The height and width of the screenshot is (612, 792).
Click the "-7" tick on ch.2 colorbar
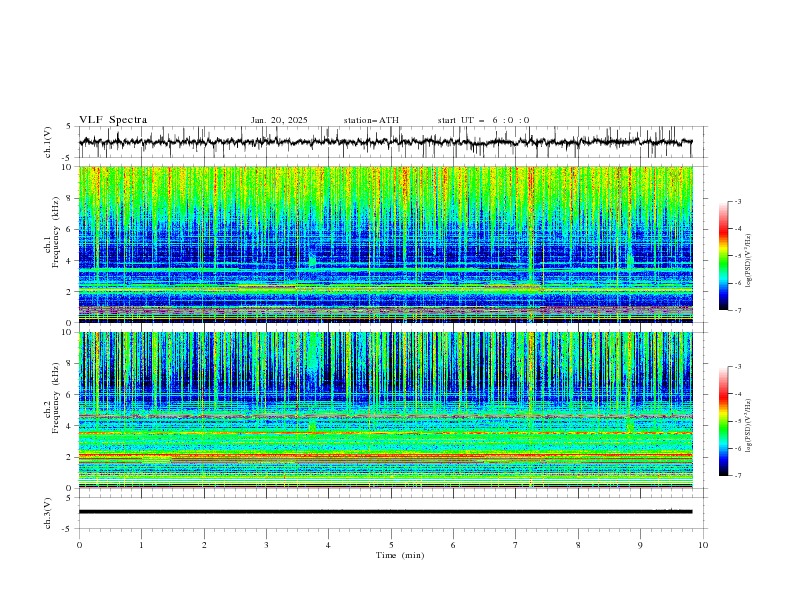tap(738, 476)
